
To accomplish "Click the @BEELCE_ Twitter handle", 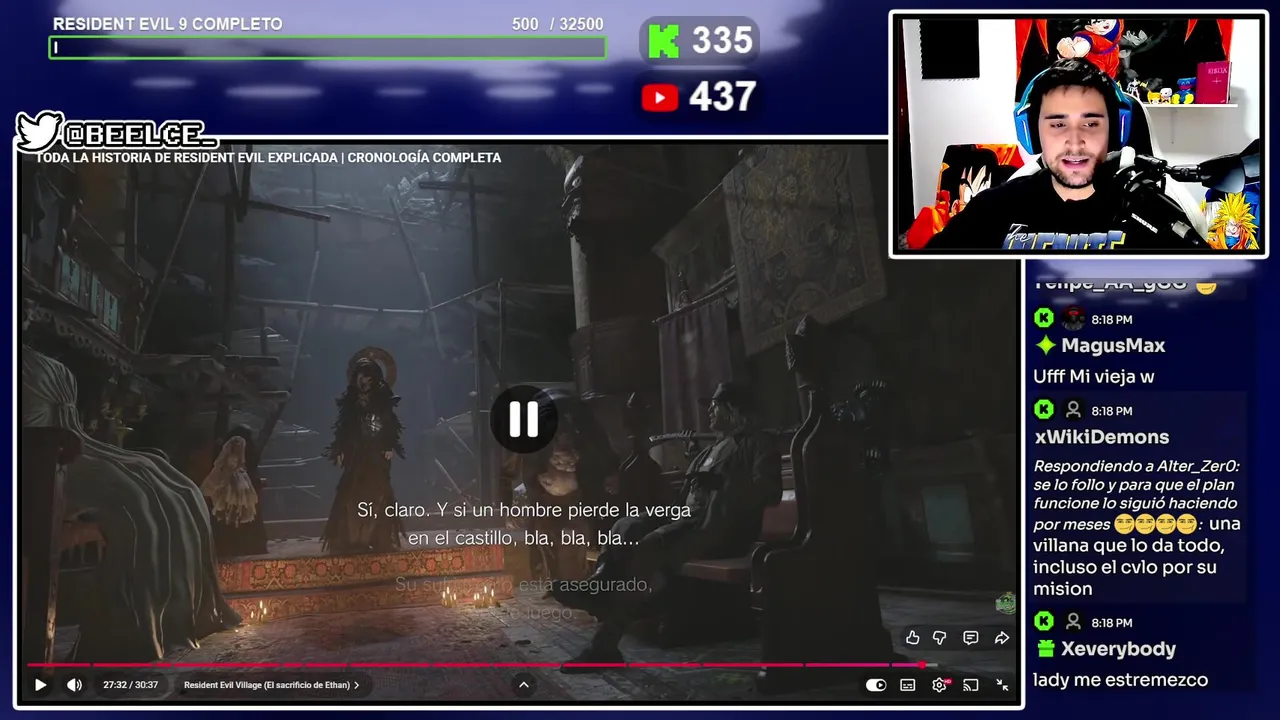I will (x=138, y=134).
